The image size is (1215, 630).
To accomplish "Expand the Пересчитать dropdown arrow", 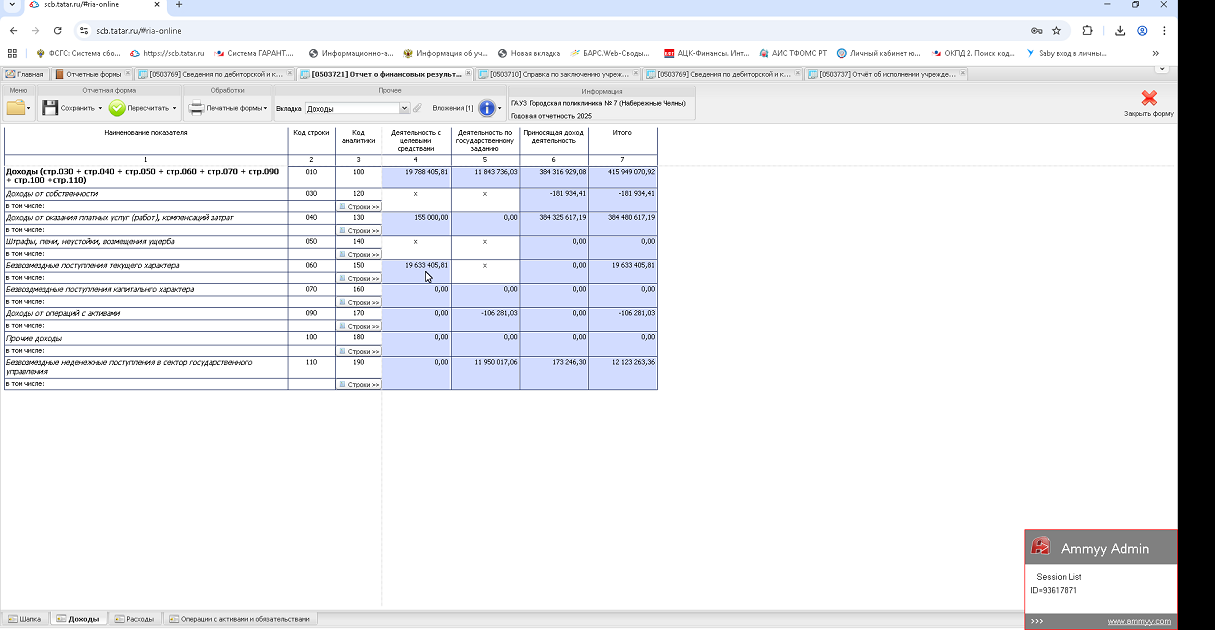I will [174, 108].
